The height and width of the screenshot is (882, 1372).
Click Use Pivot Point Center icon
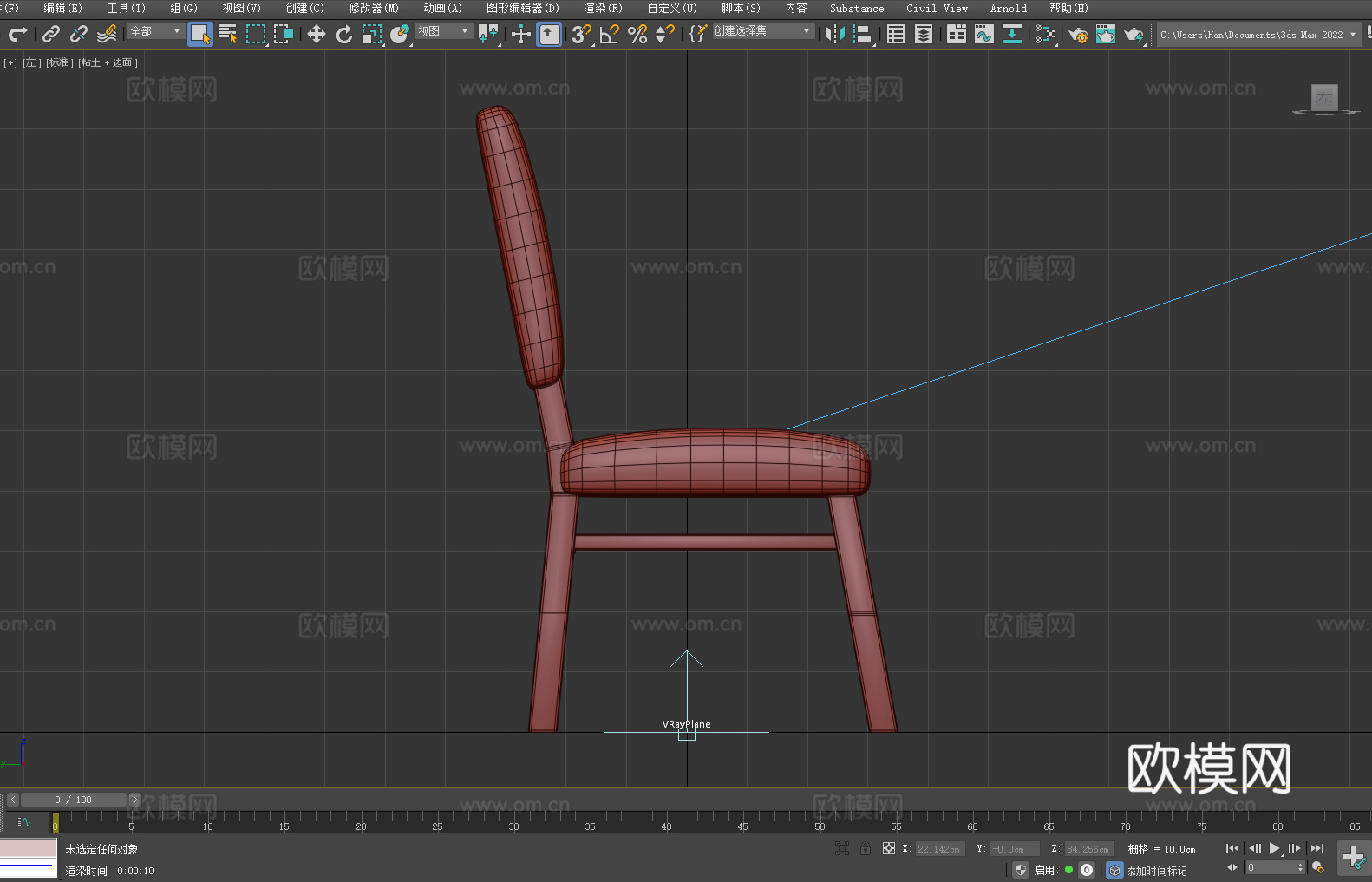tap(488, 34)
